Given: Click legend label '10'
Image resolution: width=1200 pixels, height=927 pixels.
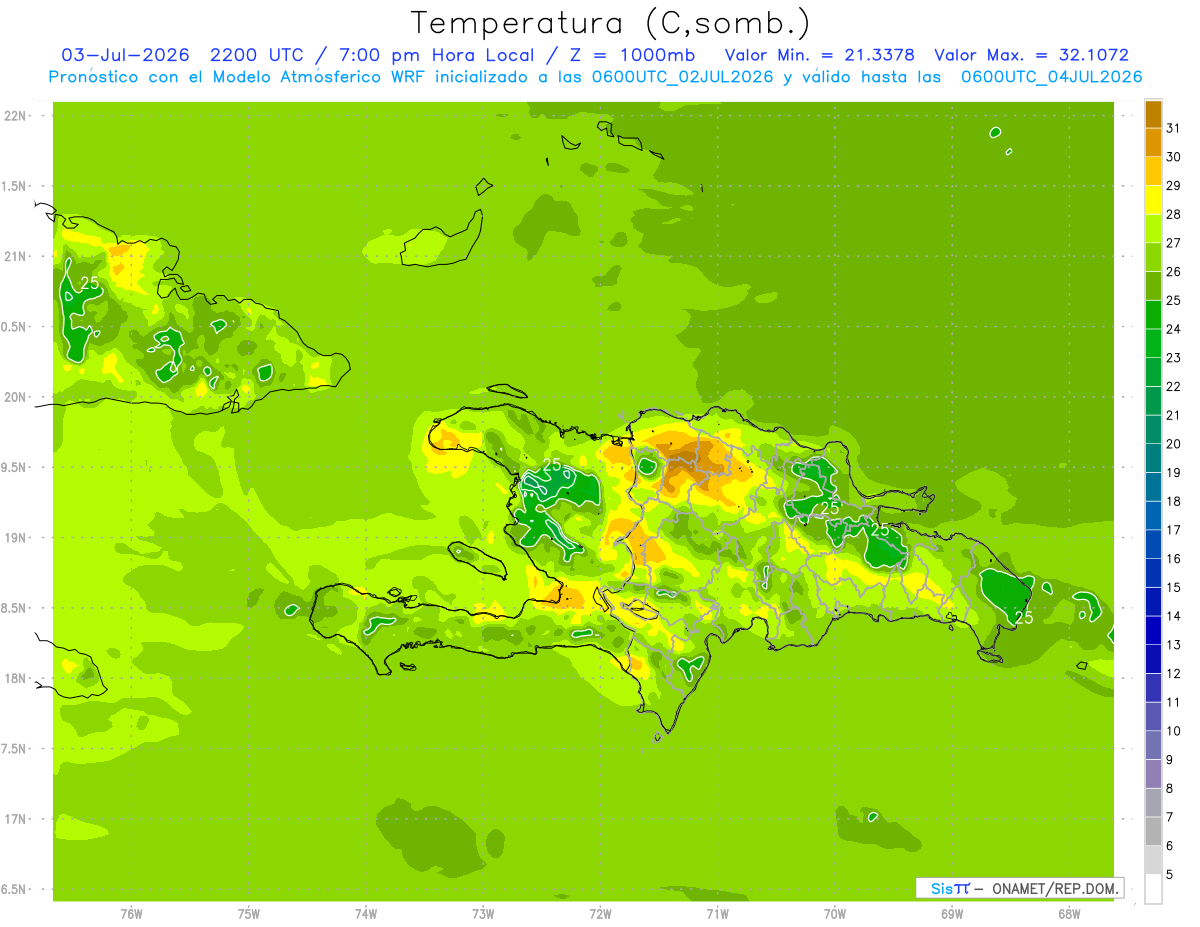Looking at the screenshot, I should (x=1173, y=731).
